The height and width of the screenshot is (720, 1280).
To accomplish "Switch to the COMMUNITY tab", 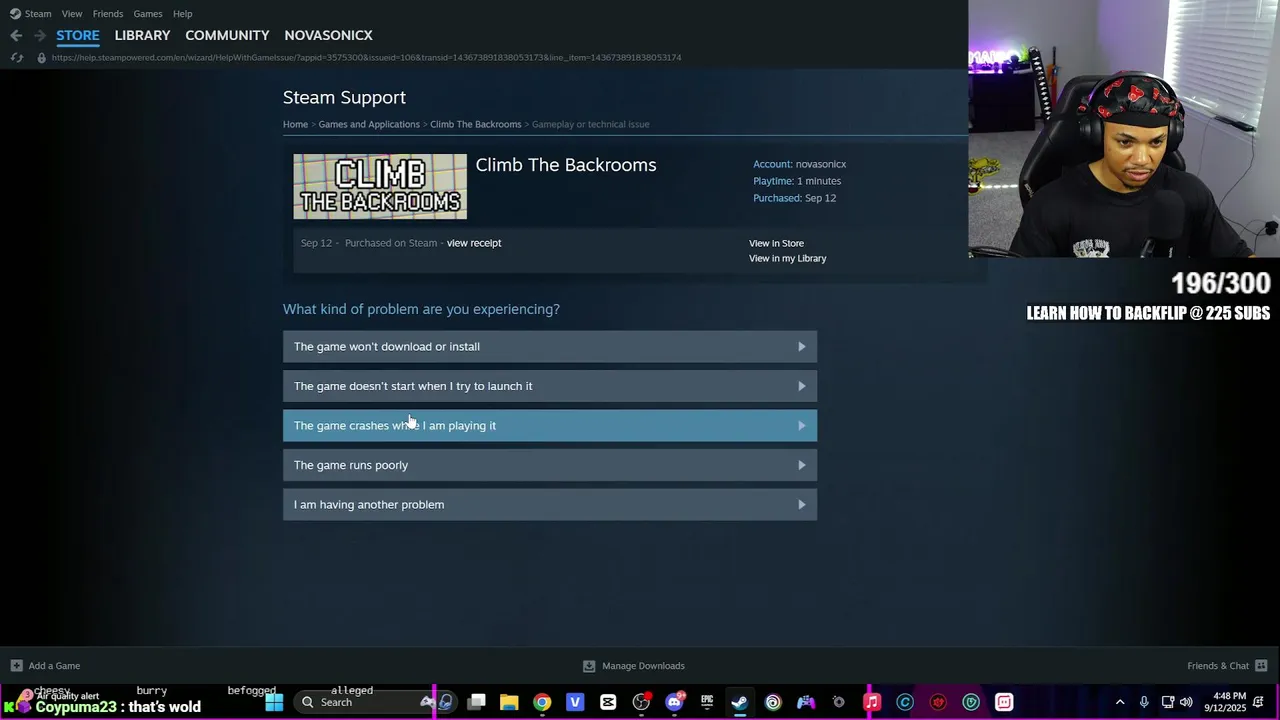I will pos(227,35).
